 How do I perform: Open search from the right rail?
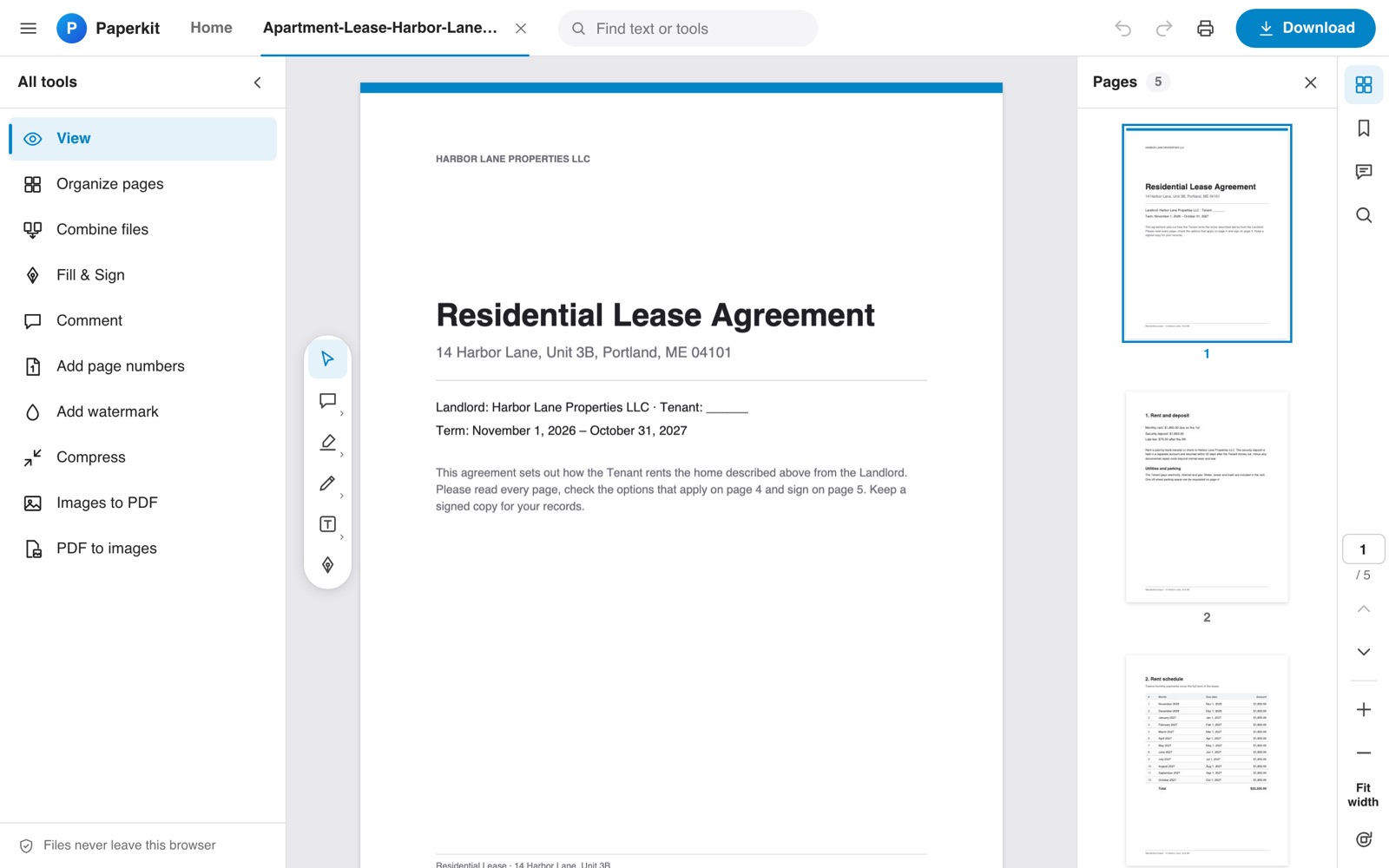tap(1364, 215)
